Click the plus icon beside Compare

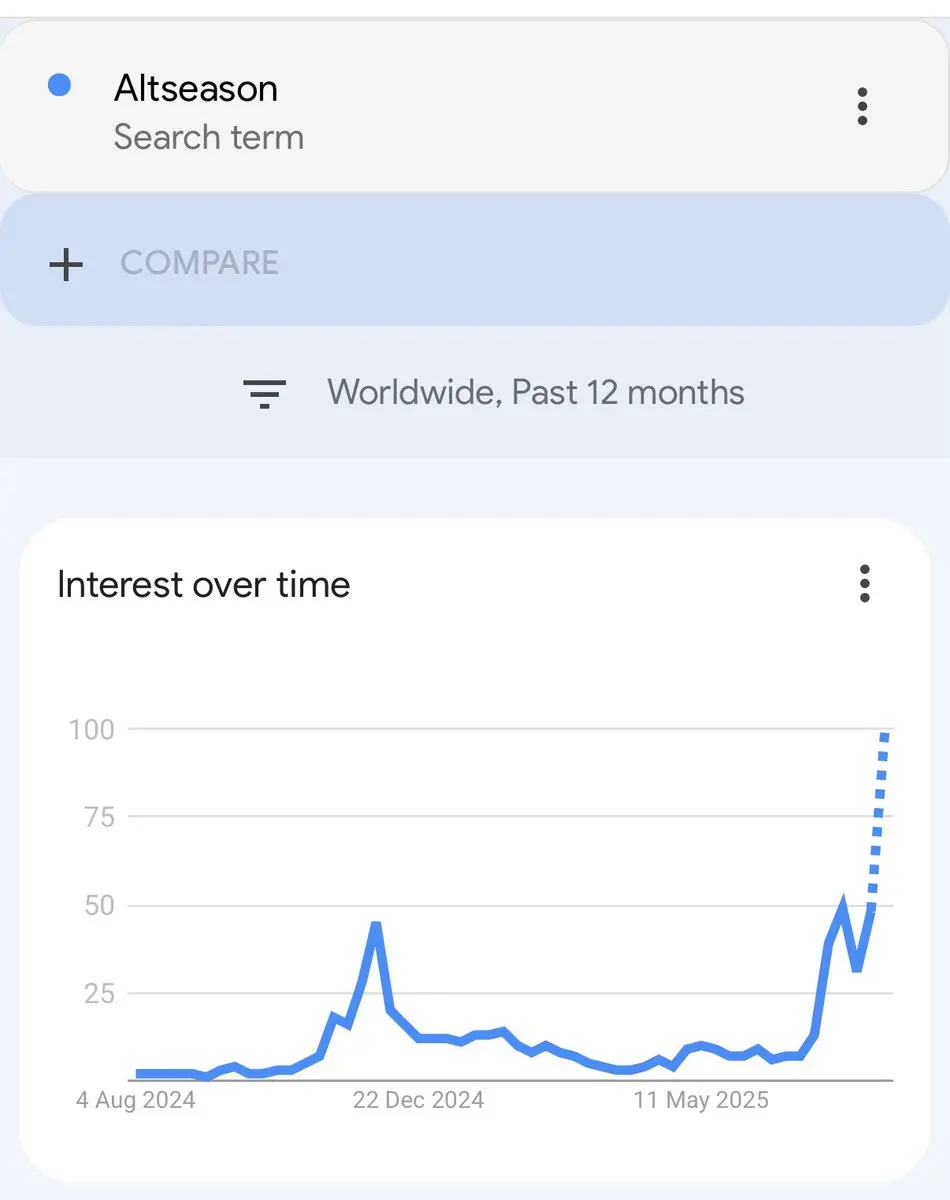coord(66,264)
